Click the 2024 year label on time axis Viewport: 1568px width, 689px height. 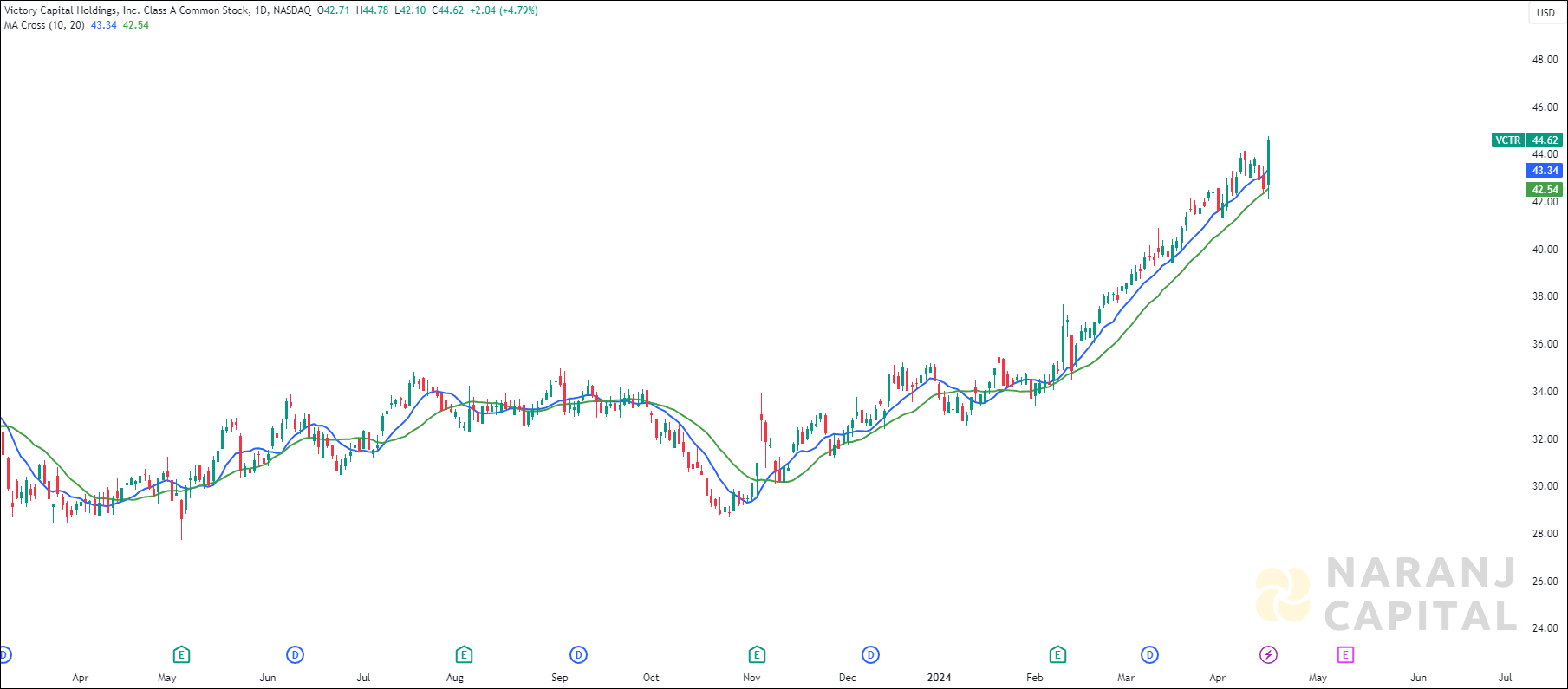pos(939,678)
